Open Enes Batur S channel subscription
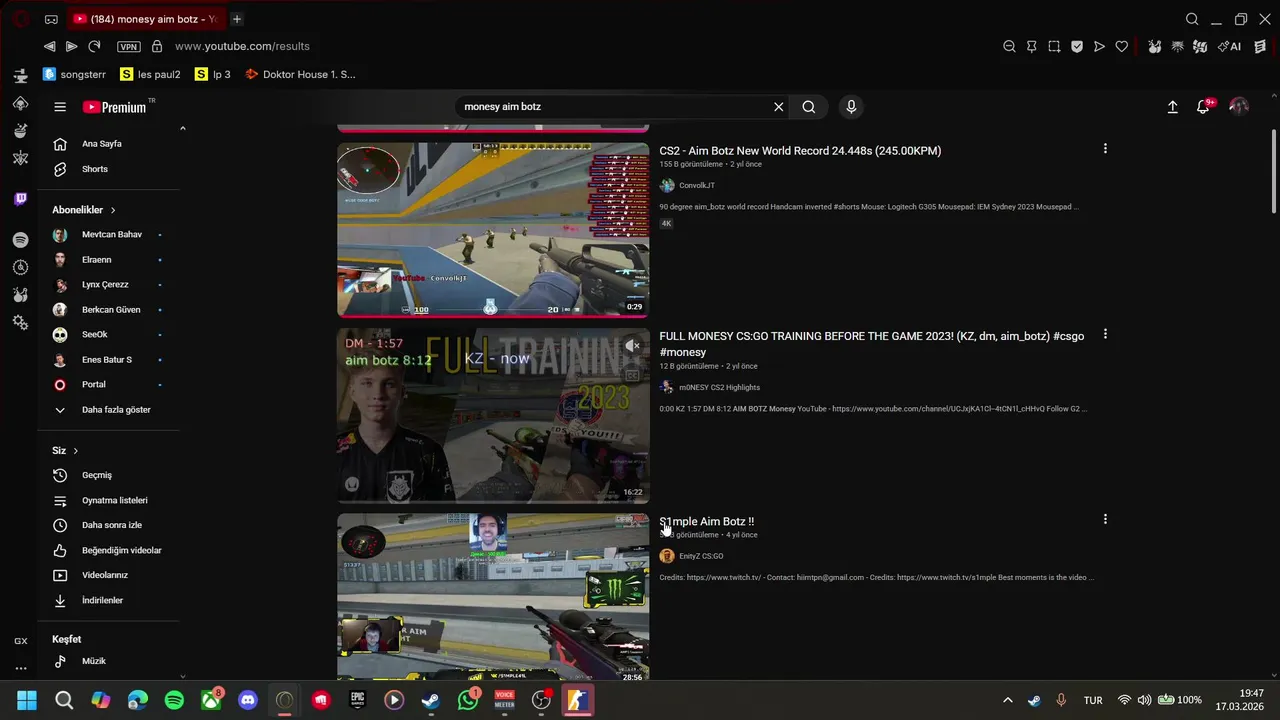This screenshot has height=720, width=1280. pos(108,360)
